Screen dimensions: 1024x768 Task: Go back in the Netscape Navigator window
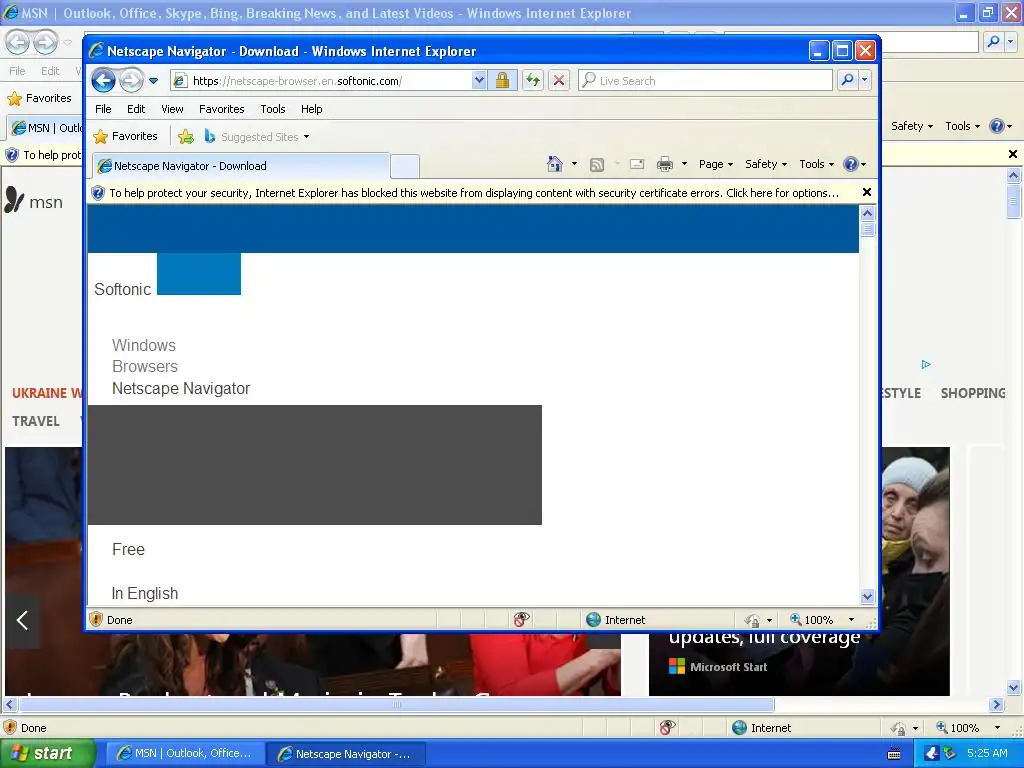coord(104,80)
